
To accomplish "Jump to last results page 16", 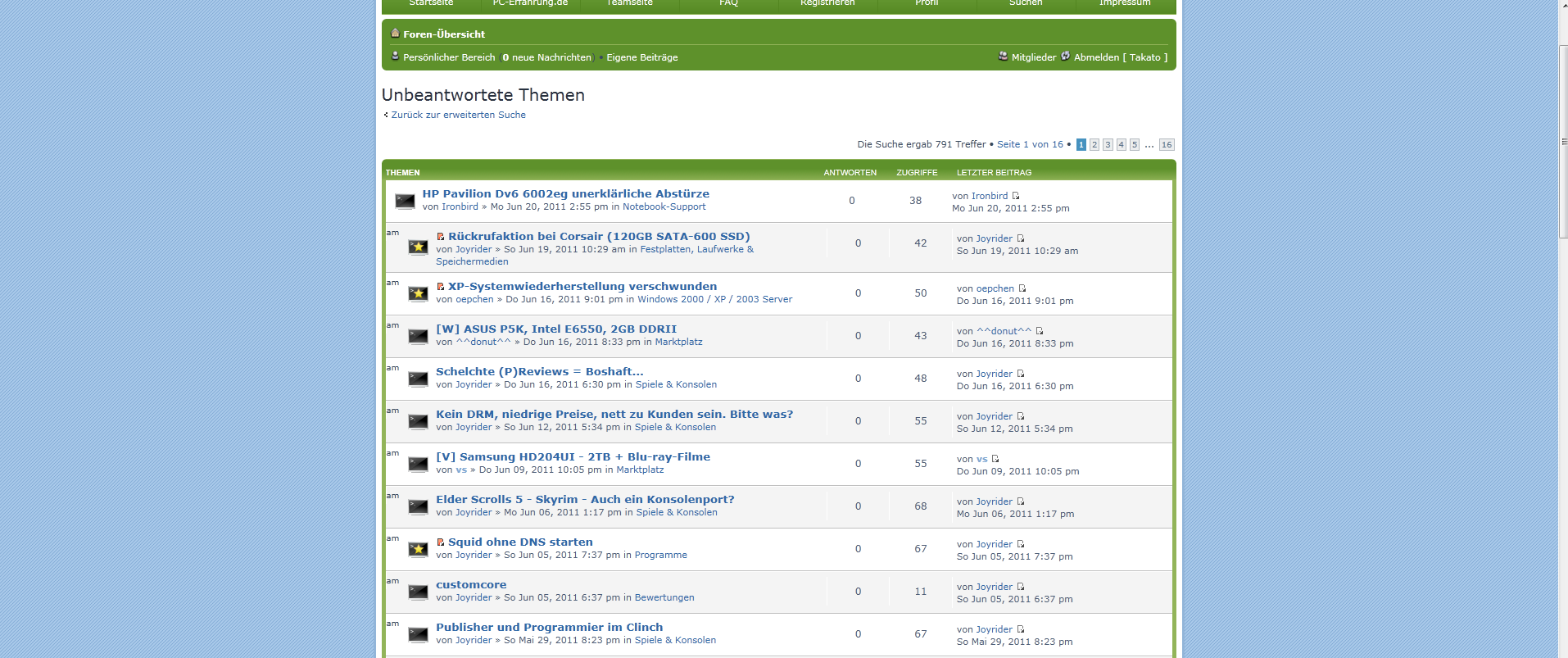I will coord(1167,145).
